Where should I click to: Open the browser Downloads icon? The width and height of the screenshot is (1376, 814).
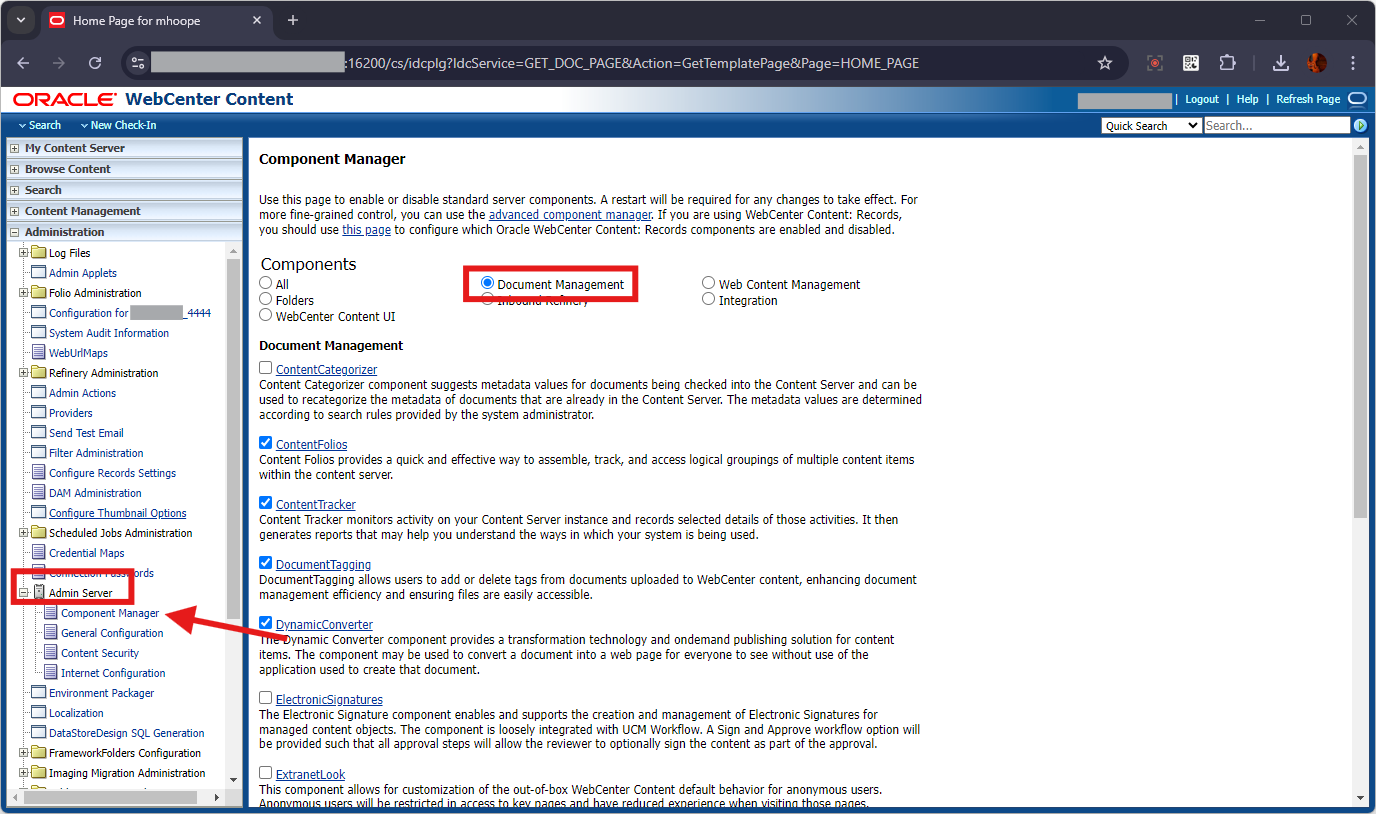pos(1280,63)
